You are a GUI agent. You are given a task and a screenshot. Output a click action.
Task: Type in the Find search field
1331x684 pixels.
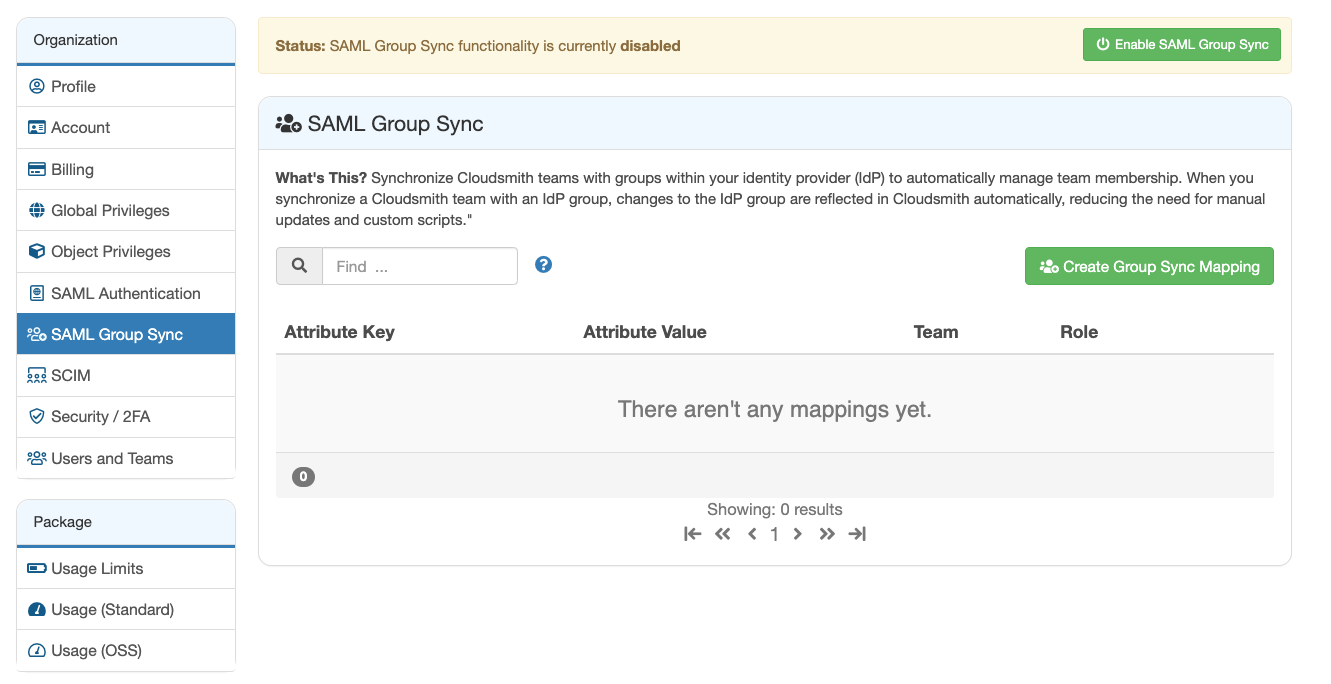pos(419,267)
